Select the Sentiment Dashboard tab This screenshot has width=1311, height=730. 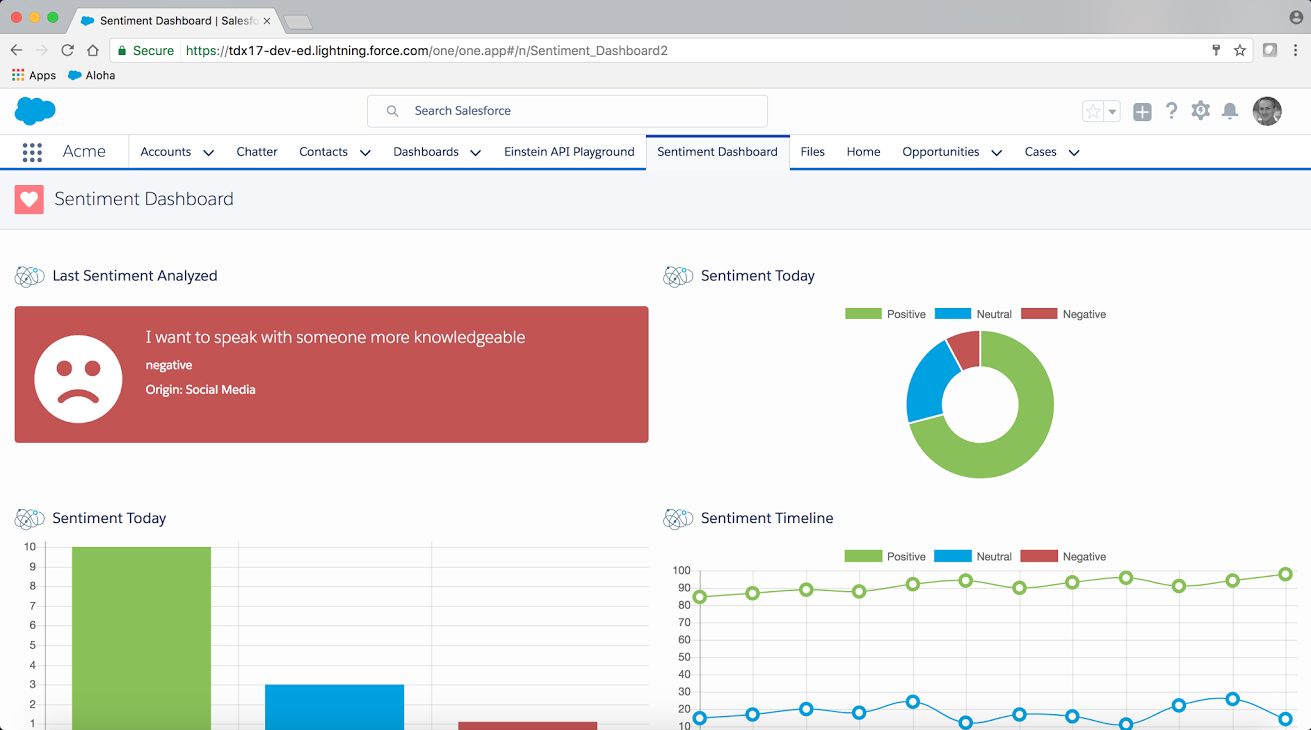coord(717,152)
